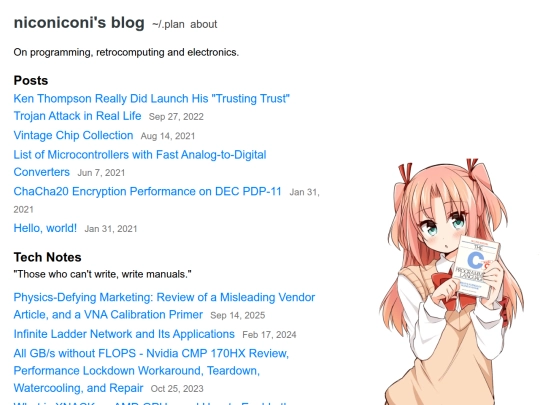The height and width of the screenshot is (405, 540).
Task: Click the blog tagline about retrocomputing and electronics
Action: 126,52
